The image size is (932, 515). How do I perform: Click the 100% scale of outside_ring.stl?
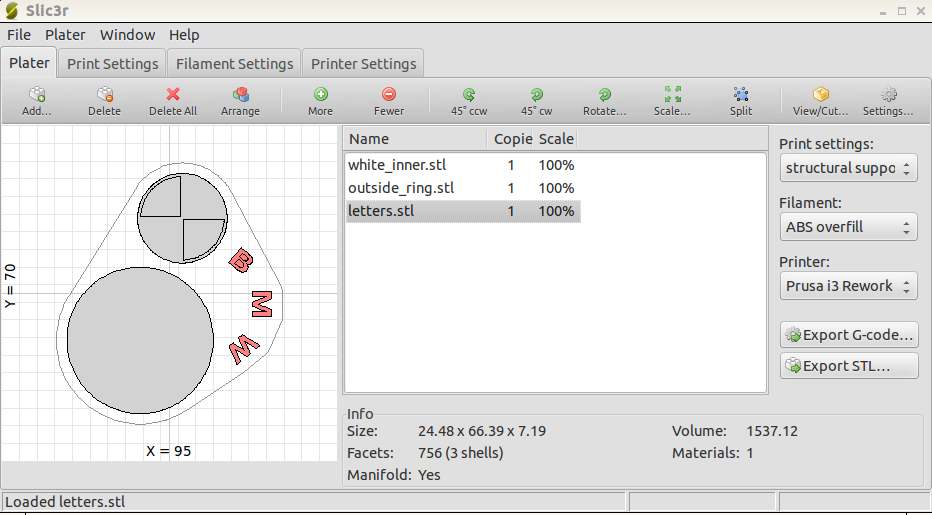coord(556,188)
